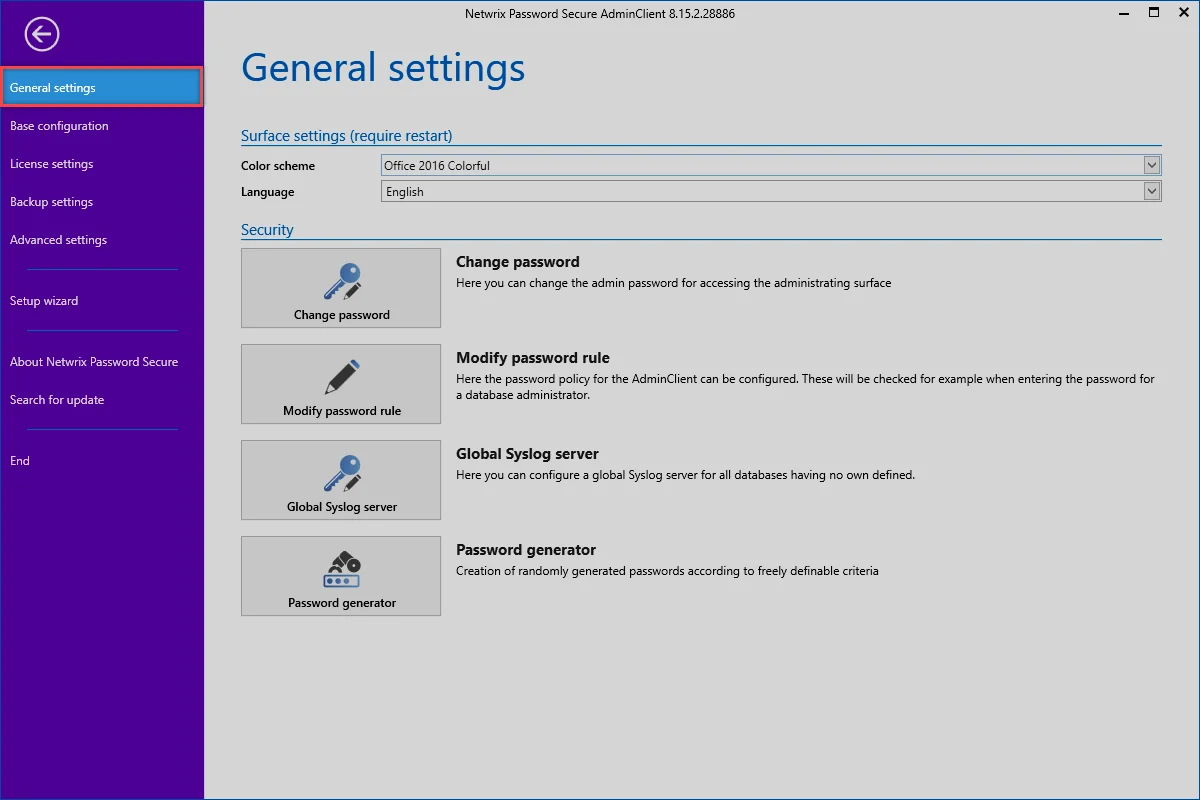Click the bold Modify password rule heading

[533, 358]
